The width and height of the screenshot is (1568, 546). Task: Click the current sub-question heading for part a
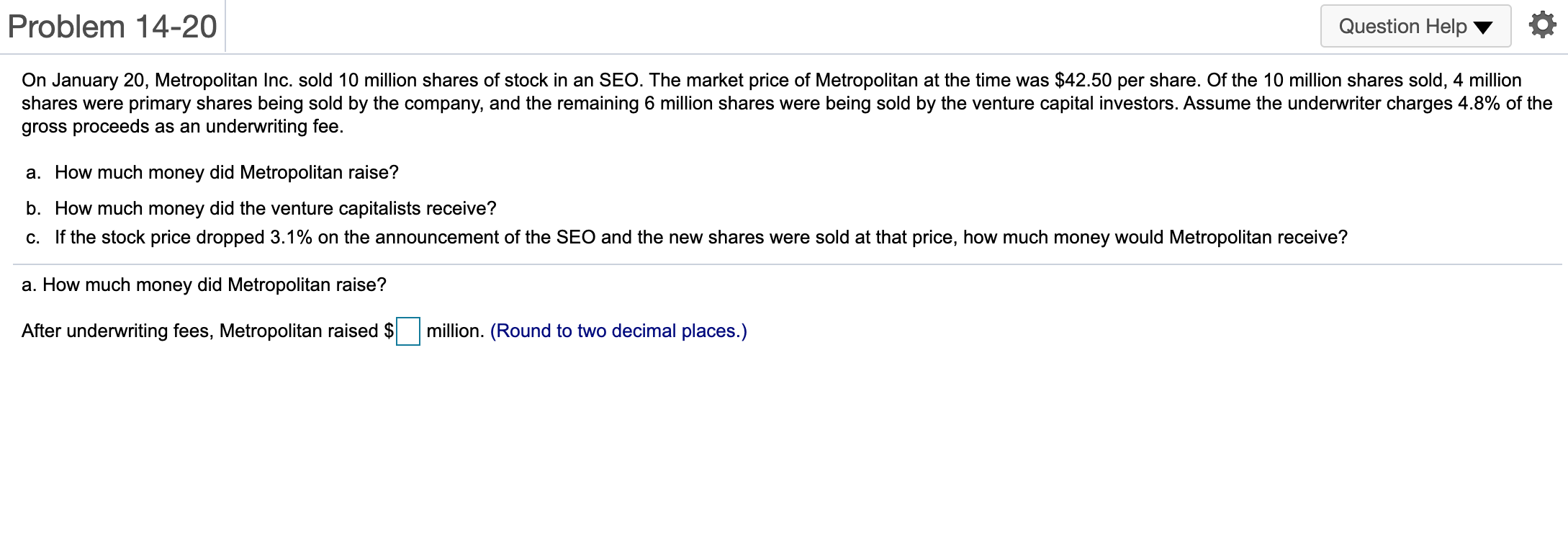point(204,285)
